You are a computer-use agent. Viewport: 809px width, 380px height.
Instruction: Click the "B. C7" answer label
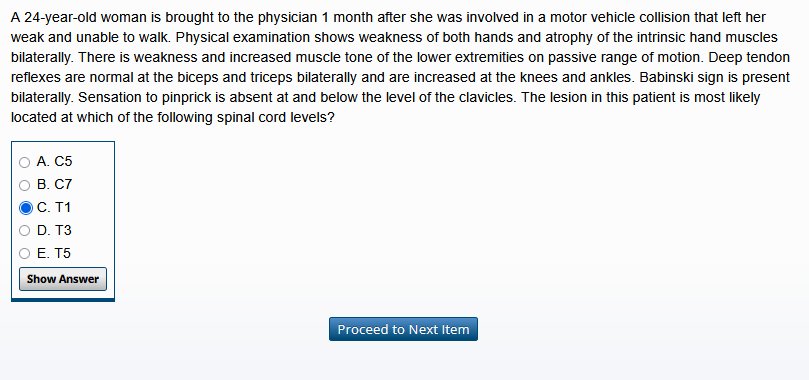[54, 185]
